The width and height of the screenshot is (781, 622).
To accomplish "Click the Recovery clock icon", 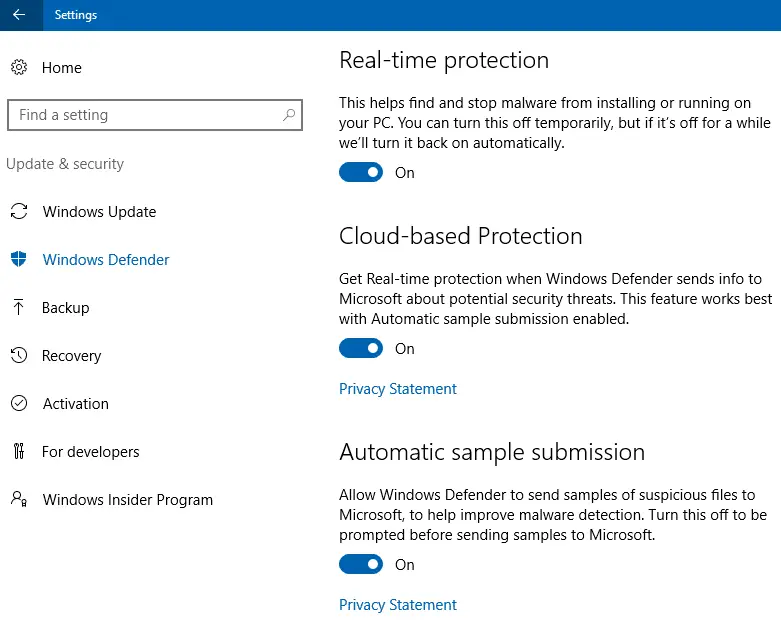I will (x=19, y=355).
